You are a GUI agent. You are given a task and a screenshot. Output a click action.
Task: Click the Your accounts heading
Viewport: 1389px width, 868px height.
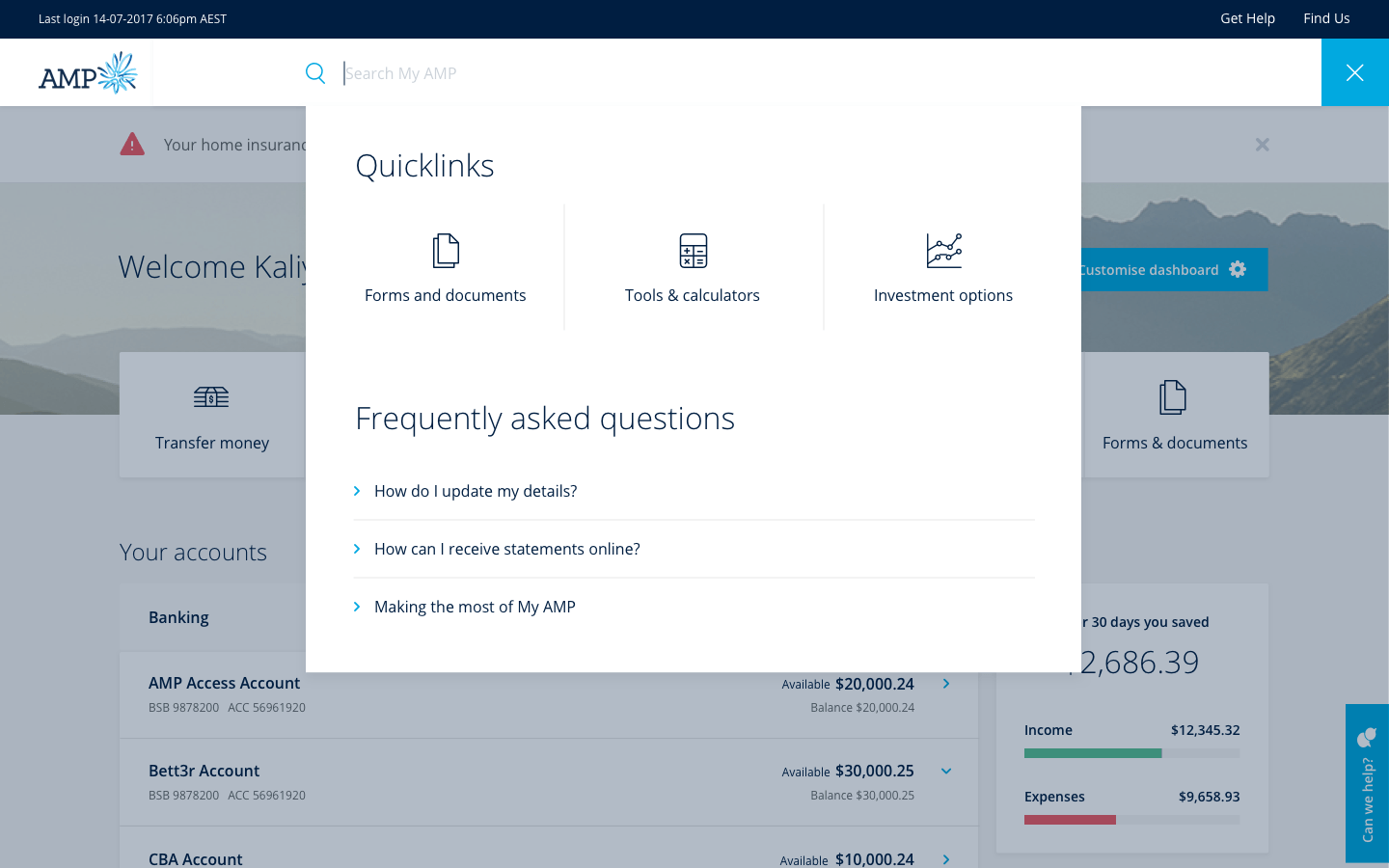click(193, 553)
